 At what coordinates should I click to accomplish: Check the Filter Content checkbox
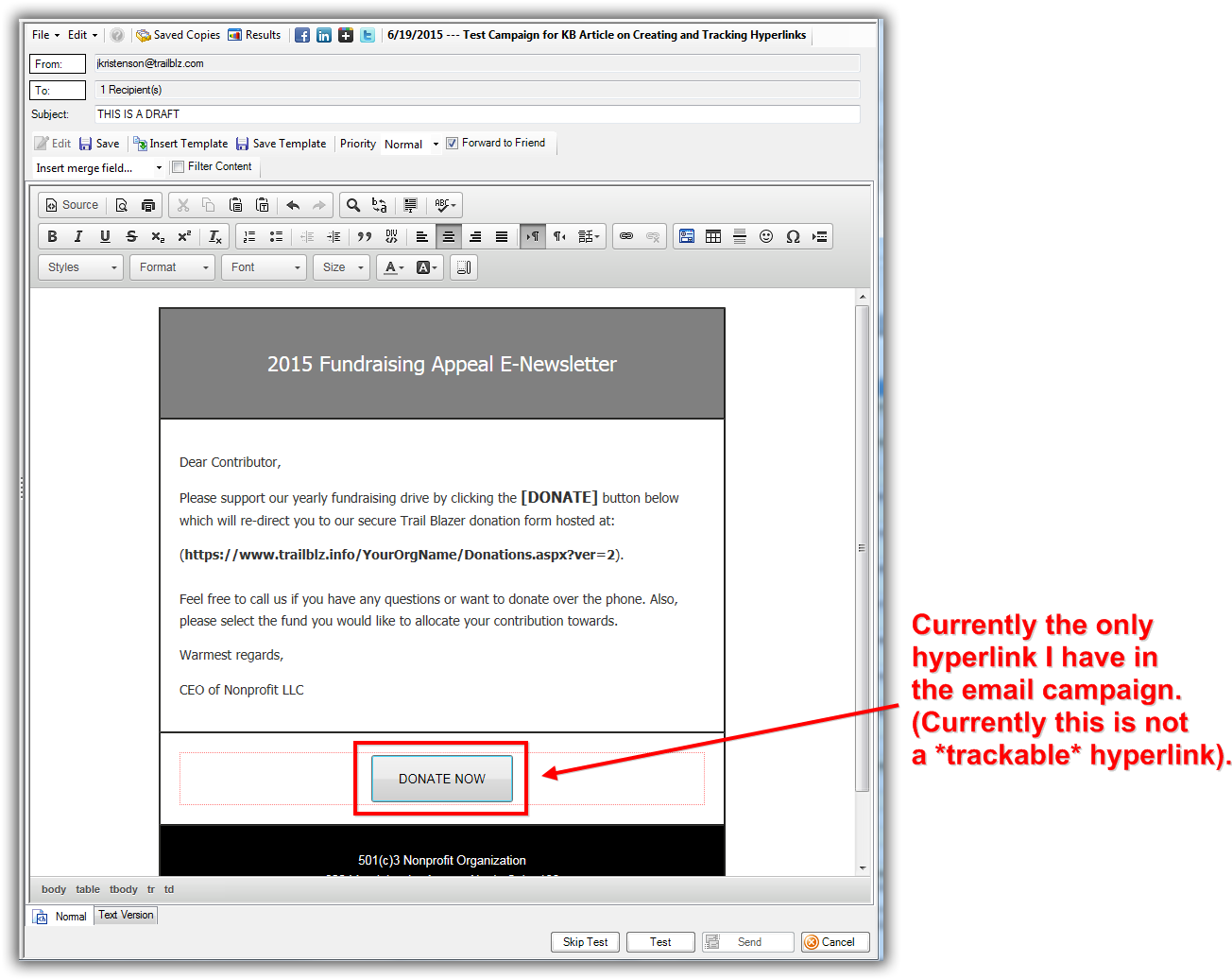[178, 166]
